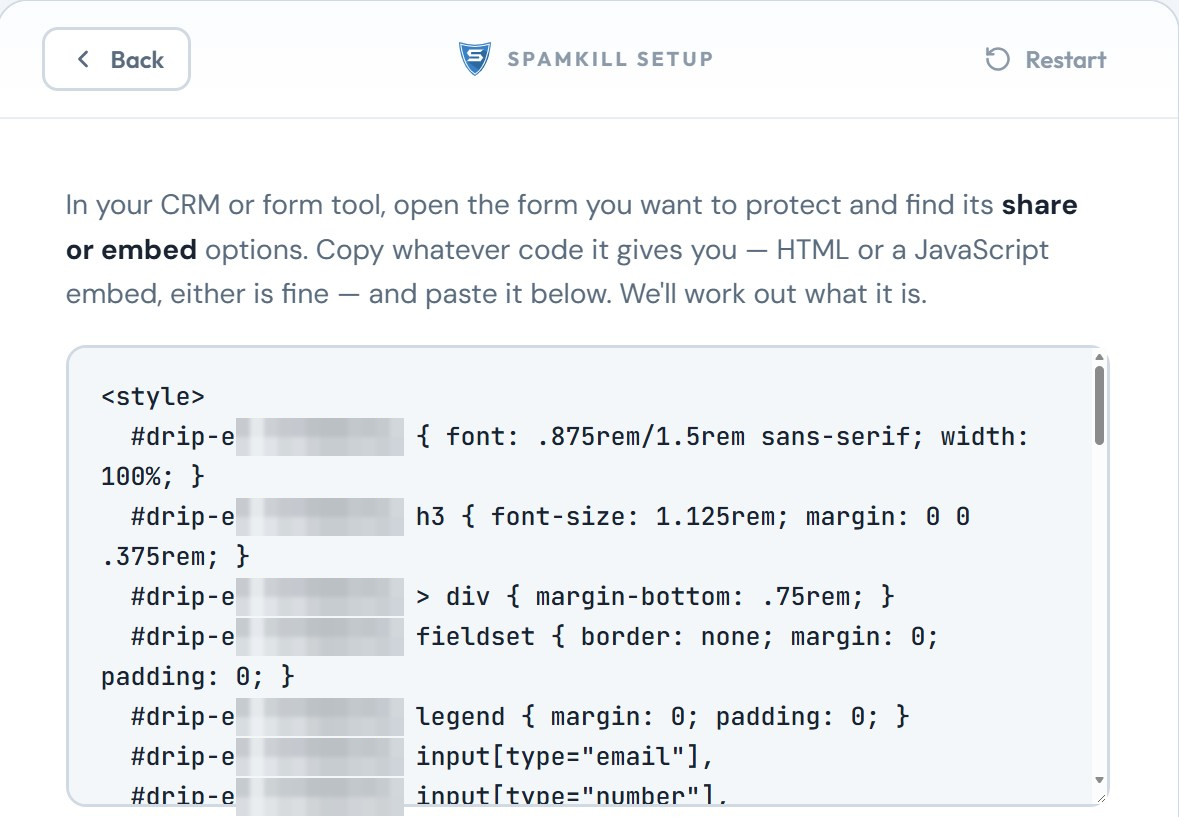1179x817 pixels.
Task: Click the SPAMKILL SETUP title text
Action: [x=610, y=59]
